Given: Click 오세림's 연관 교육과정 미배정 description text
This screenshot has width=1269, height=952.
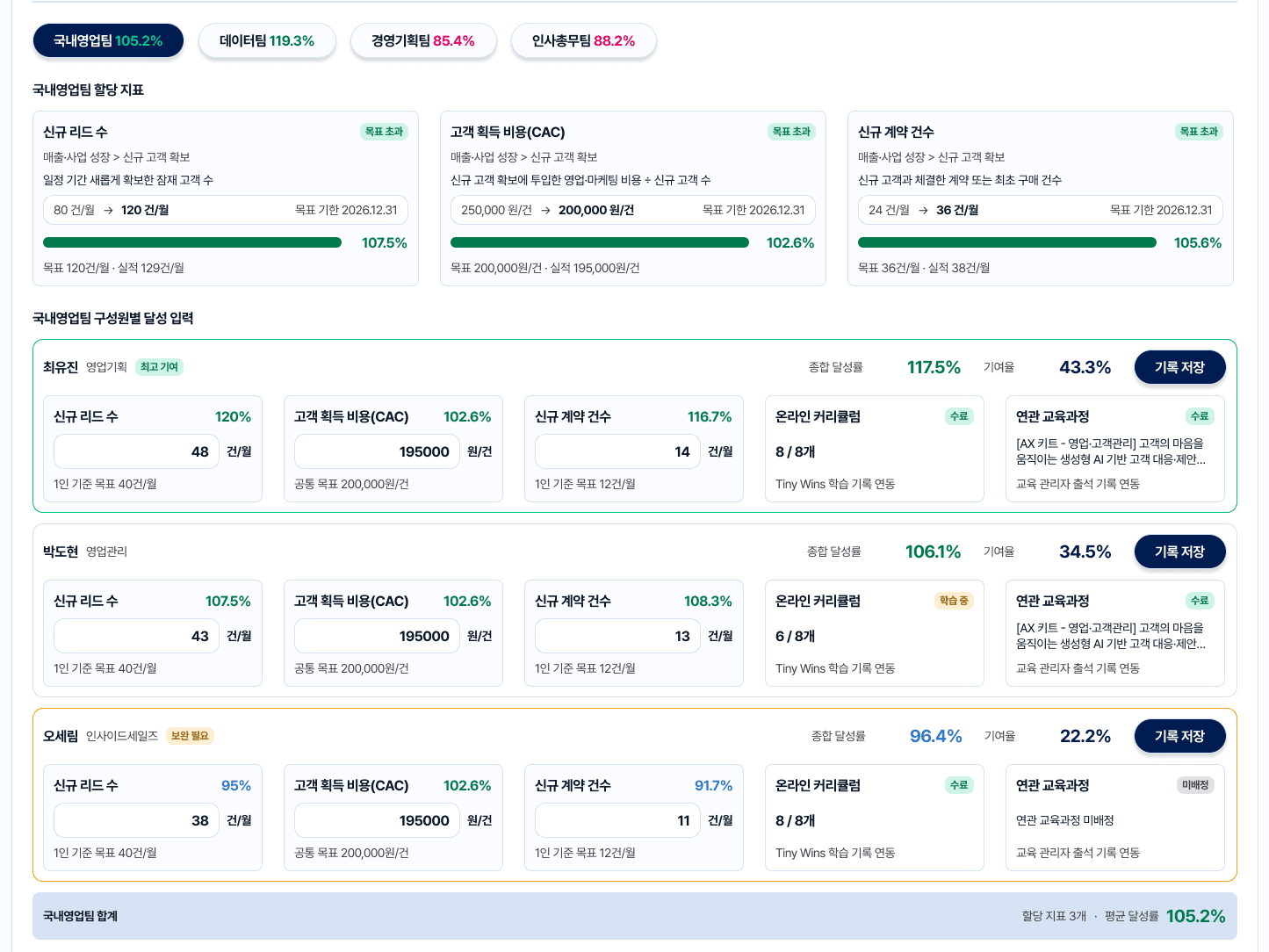Looking at the screenshot, I should coord(1064,820).
